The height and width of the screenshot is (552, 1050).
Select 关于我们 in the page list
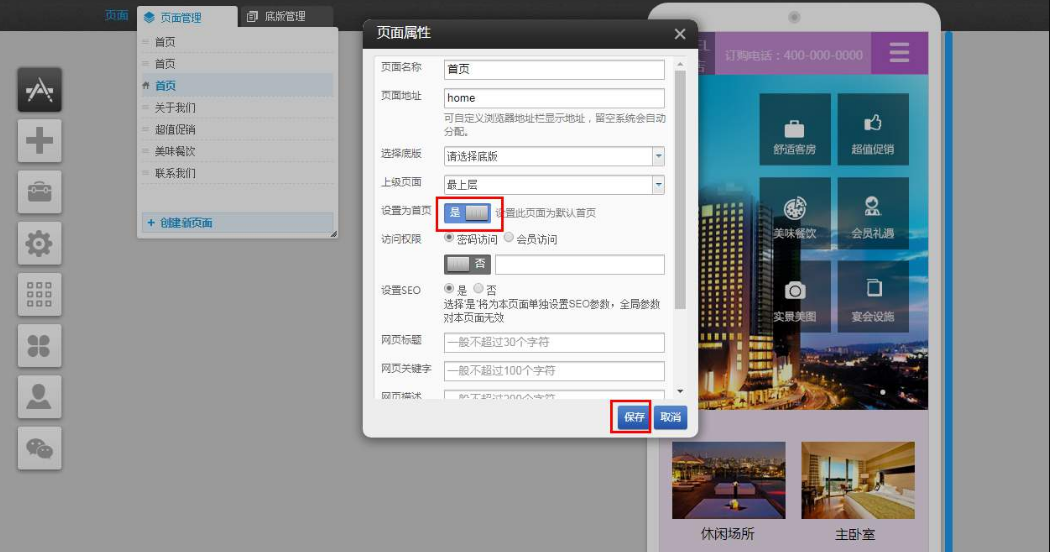pos(175,107)
